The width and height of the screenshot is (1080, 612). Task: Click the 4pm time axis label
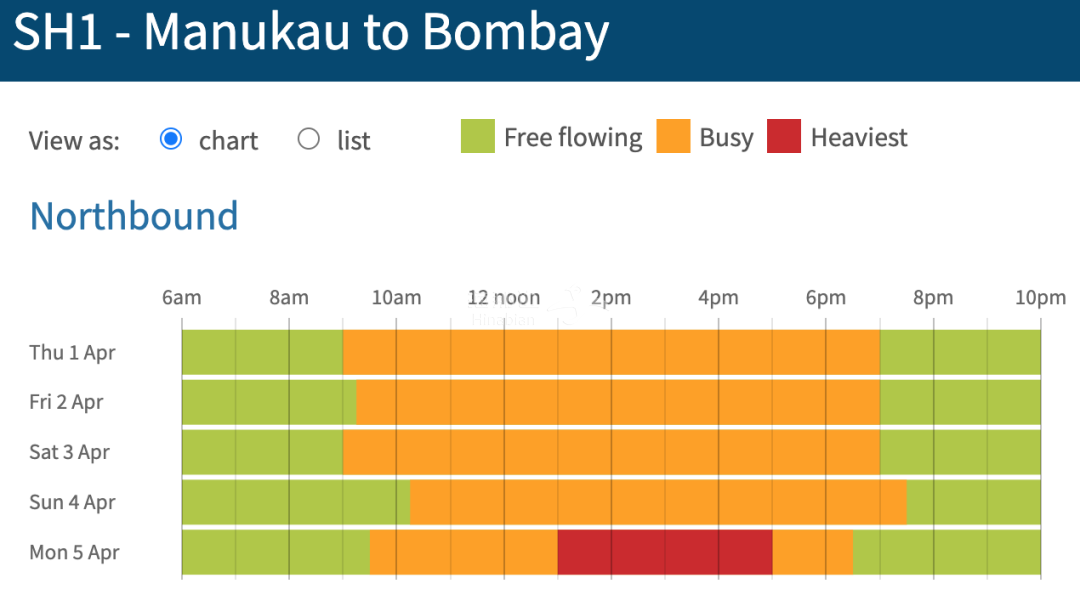tap(718, 298)
